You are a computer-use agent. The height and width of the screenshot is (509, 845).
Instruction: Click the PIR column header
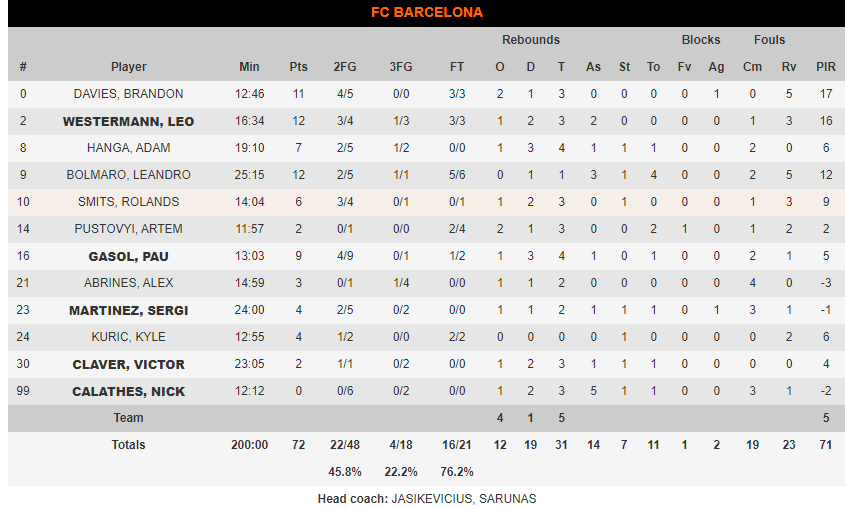(x=826, y=67)
